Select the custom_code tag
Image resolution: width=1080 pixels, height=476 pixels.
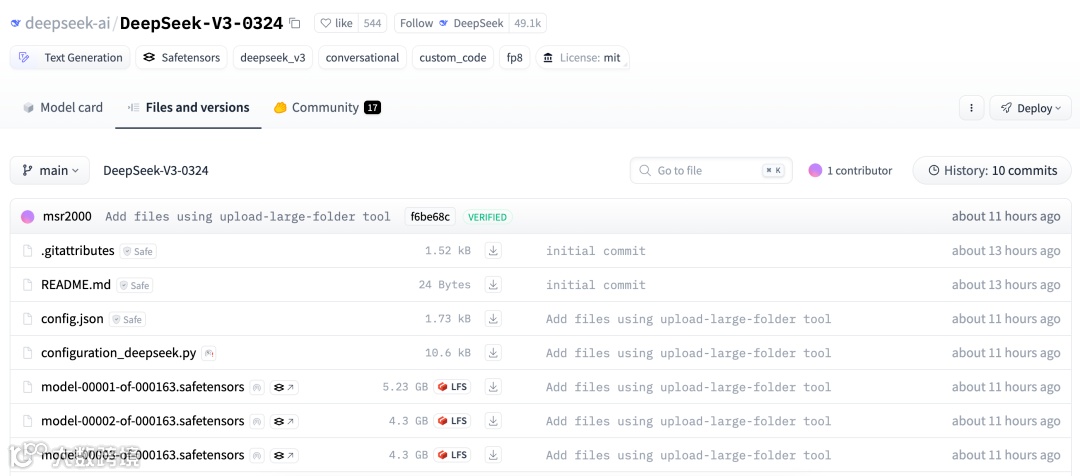point(453,58)
